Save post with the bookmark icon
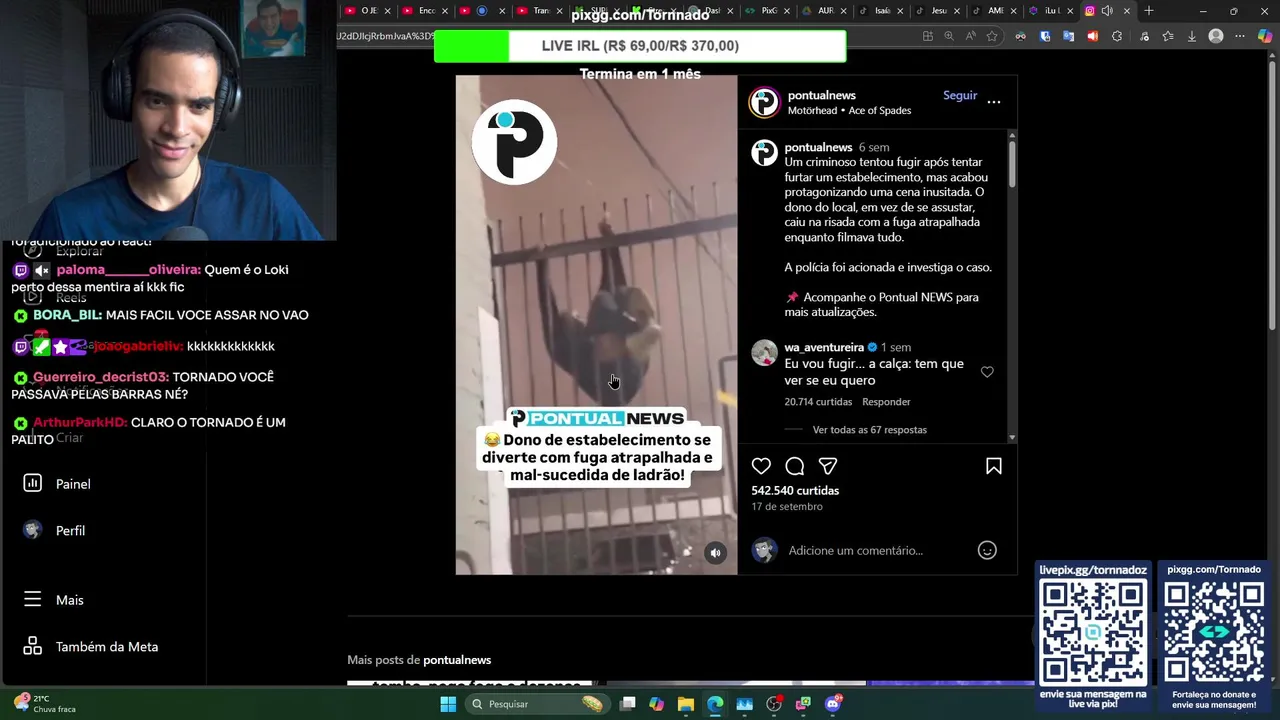Image resolution: width=1280 pixels, height=720 pixels. pyautogui.click(x=994, y=466)
